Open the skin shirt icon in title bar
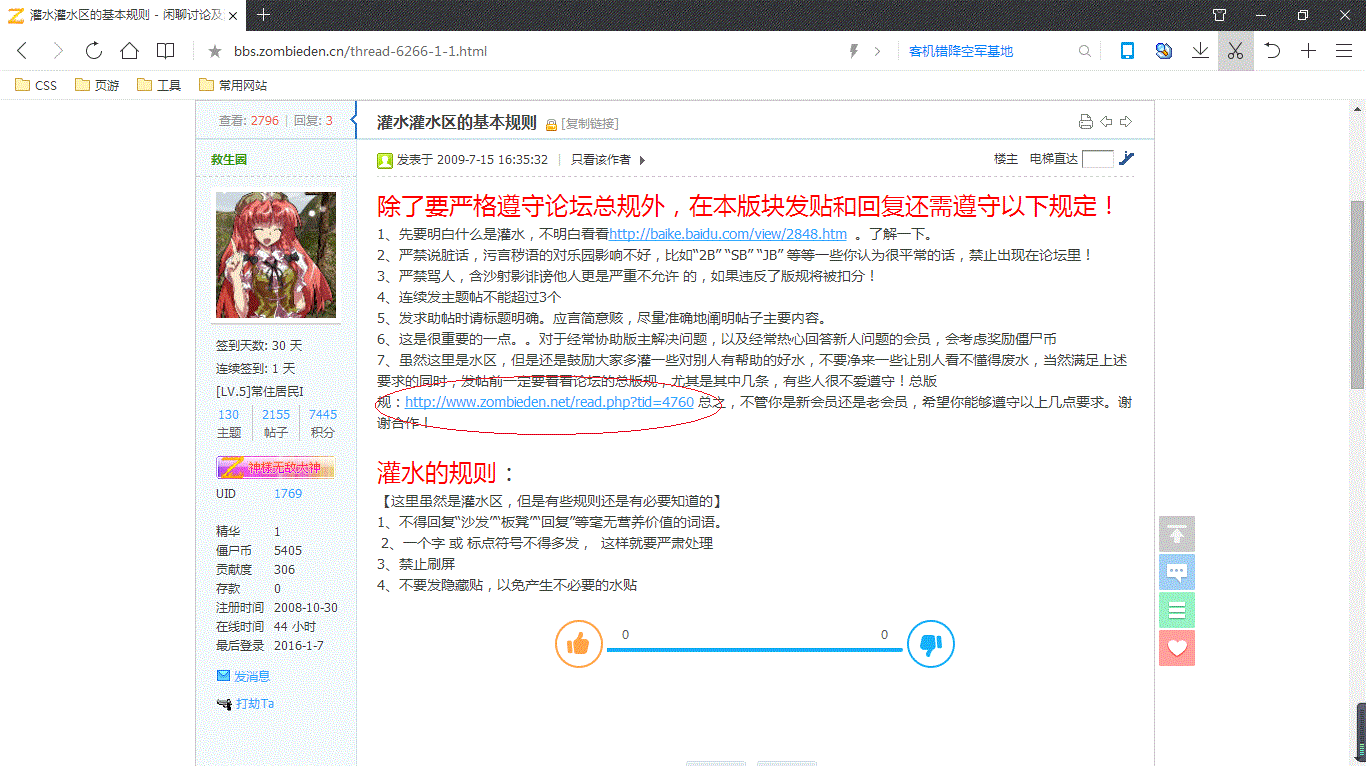 point(1220,15)
